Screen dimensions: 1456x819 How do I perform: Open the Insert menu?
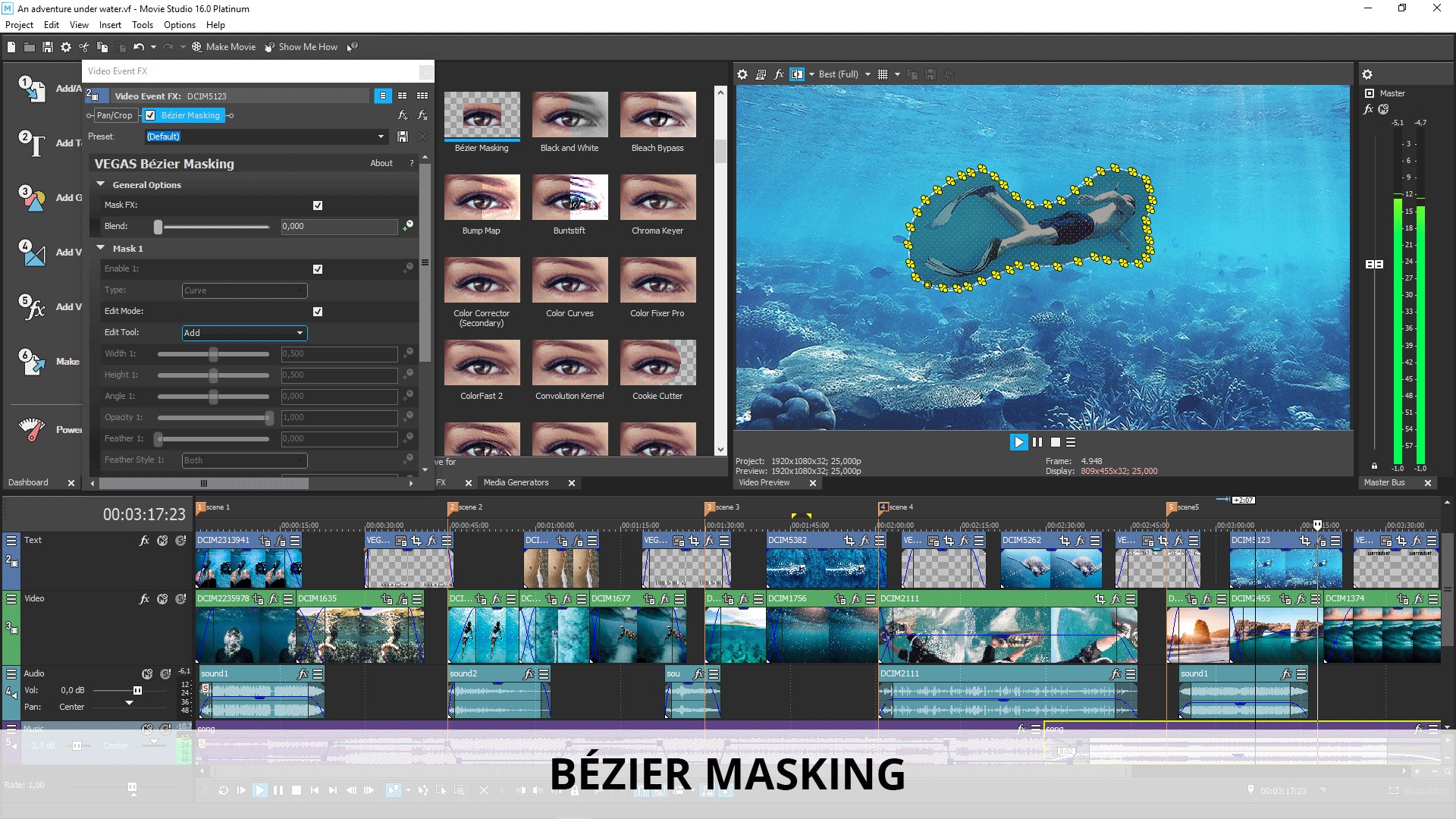(110, 25)
